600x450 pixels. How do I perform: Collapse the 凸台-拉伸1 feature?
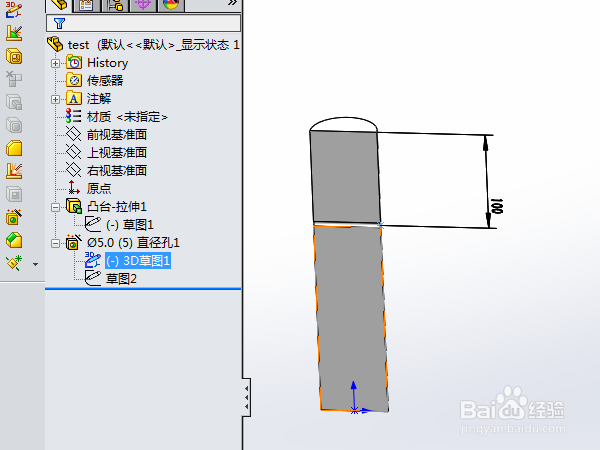click(x=55, y=207)
